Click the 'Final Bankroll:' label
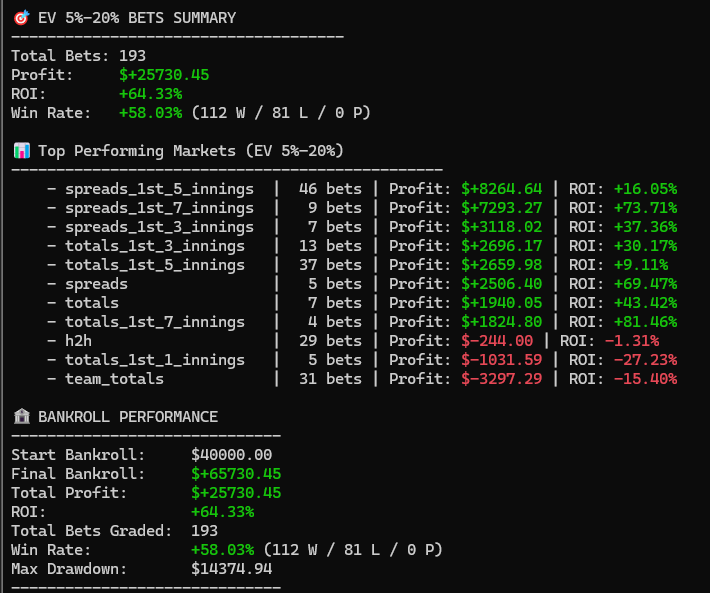Image resolution: width=710 pixels, height=593 pixels. 78,474
